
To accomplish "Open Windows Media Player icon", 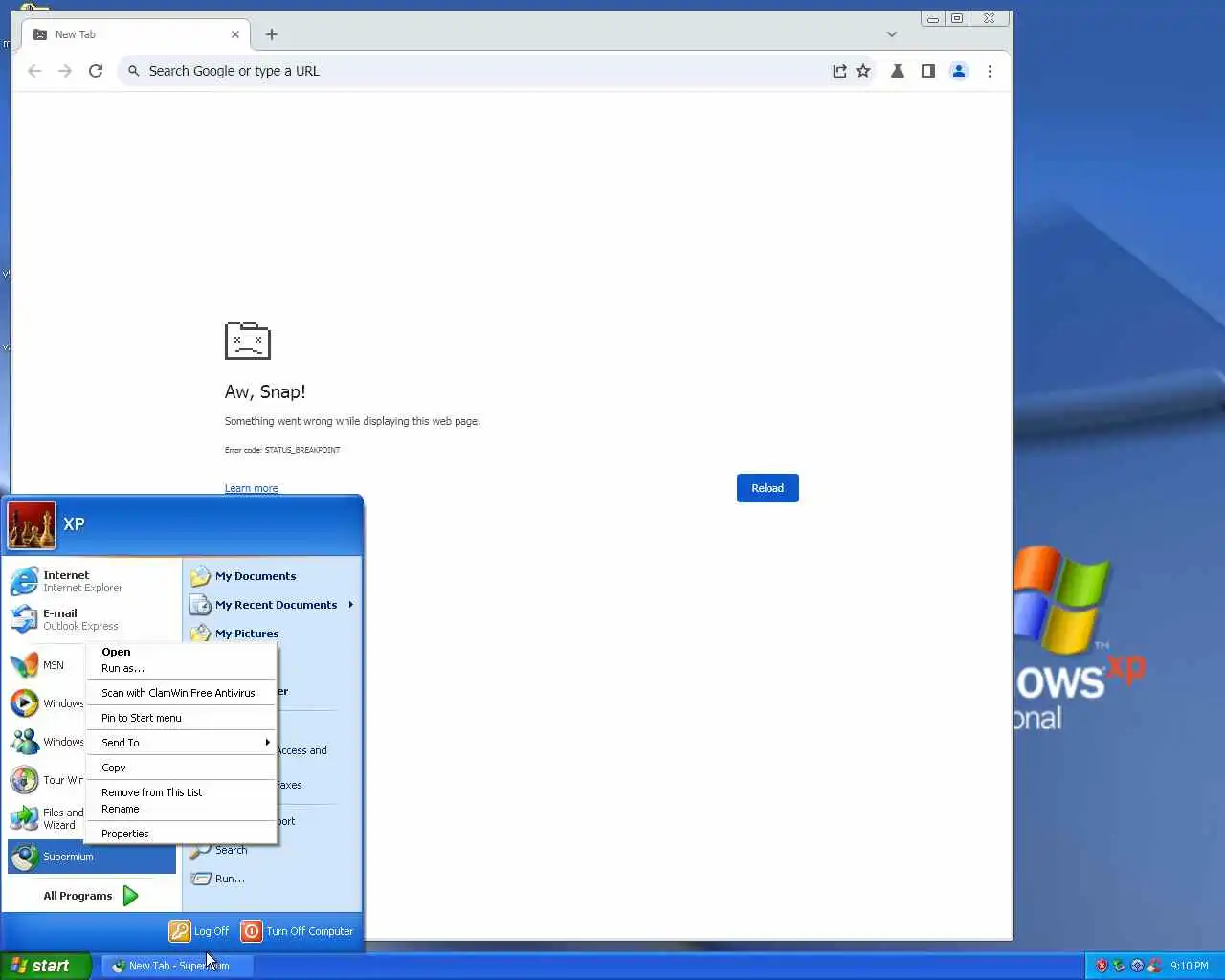I will click(25, 703).
